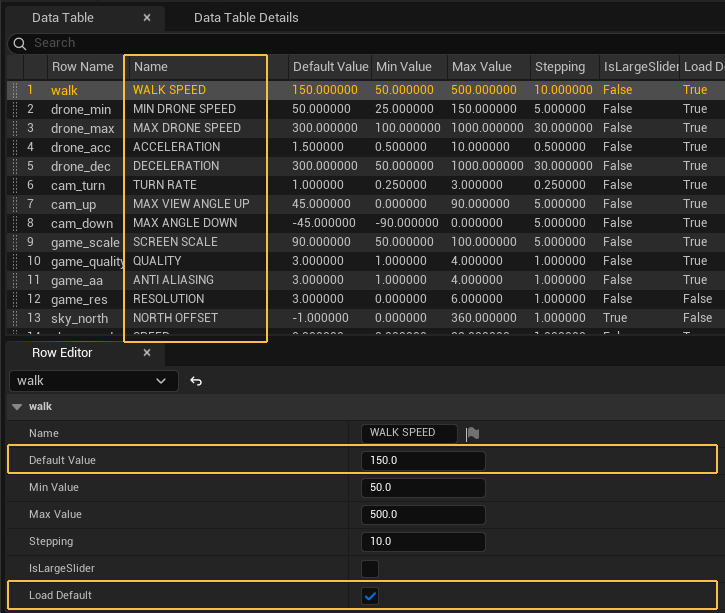Click the localization flag icon next to Name
The image size is (725, 613).
click(473, 433)
